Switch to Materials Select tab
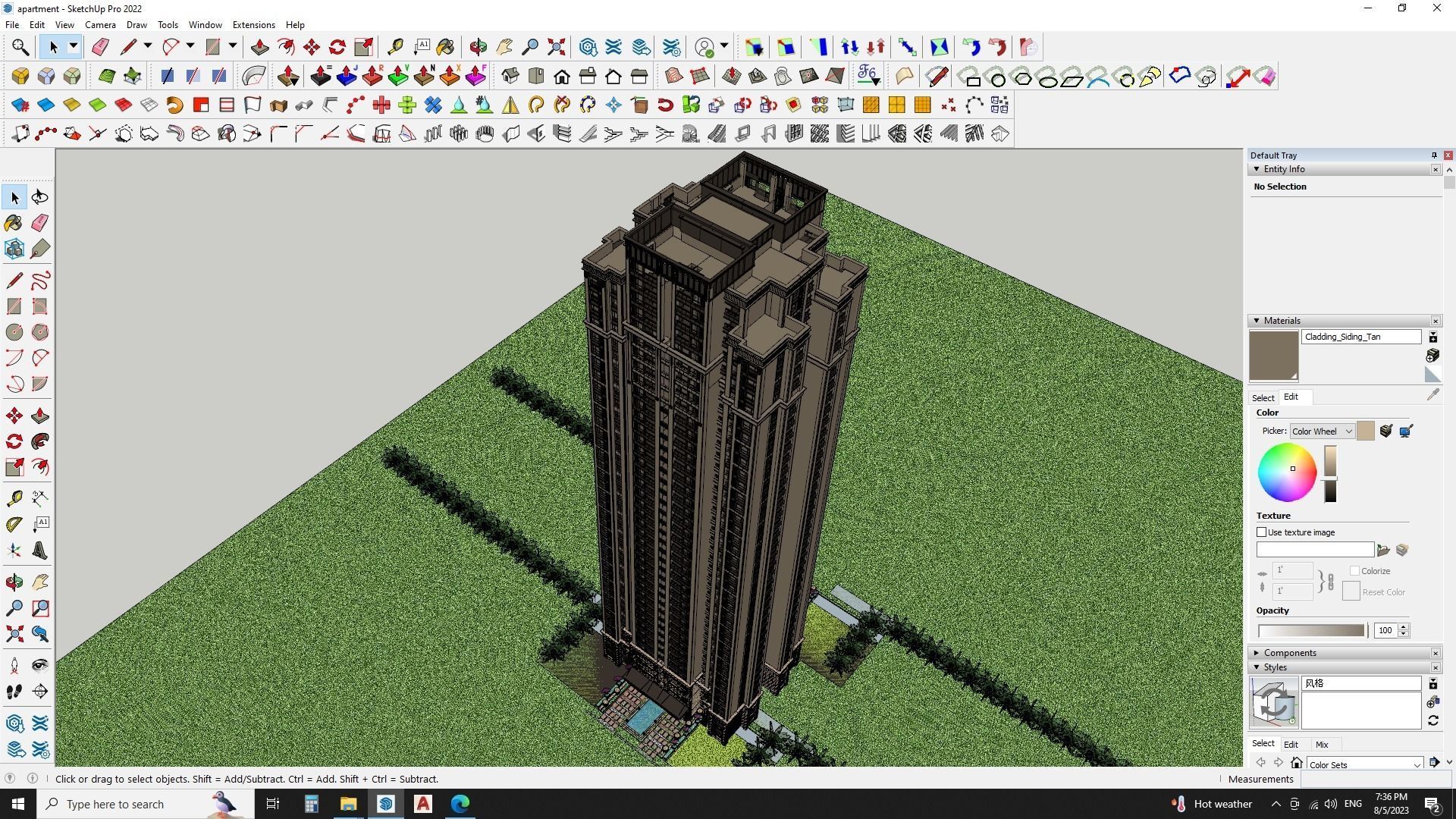Image resolution: width=1456 pixels, height=819 pixels. tap(1263, 398)
